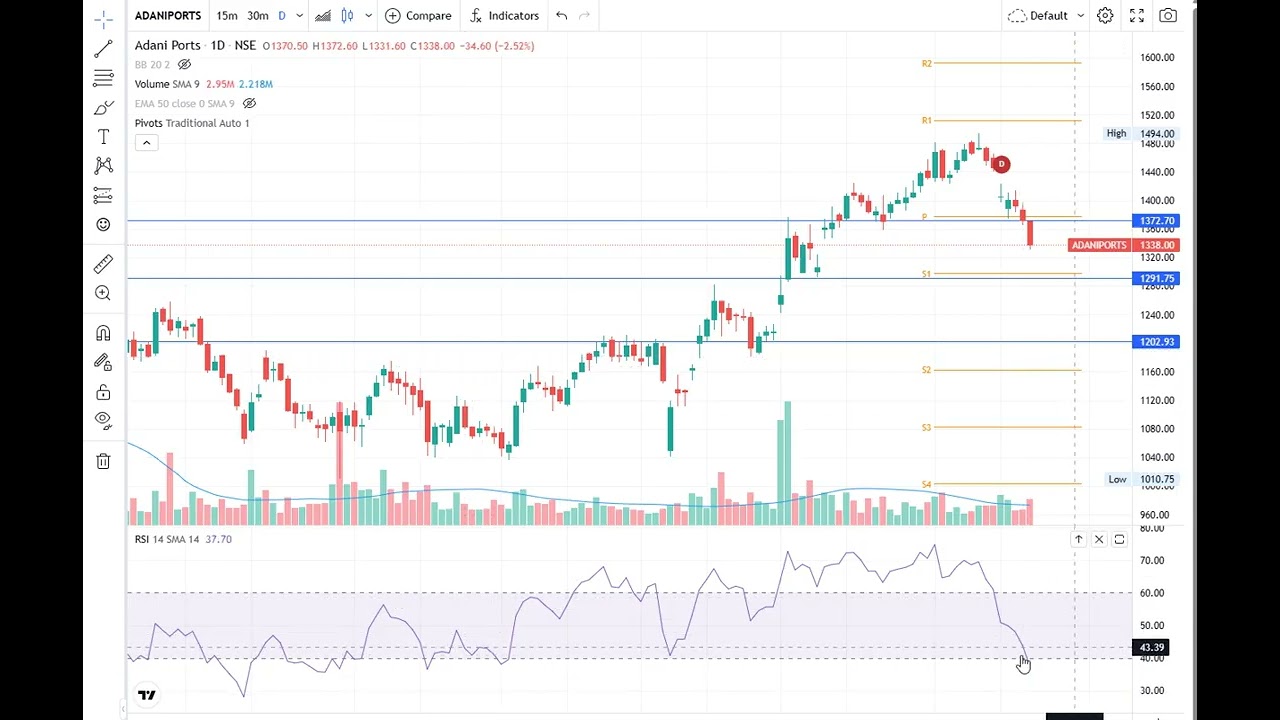
Task: Toggle lock all drawing tools
Action: point(103,392)
